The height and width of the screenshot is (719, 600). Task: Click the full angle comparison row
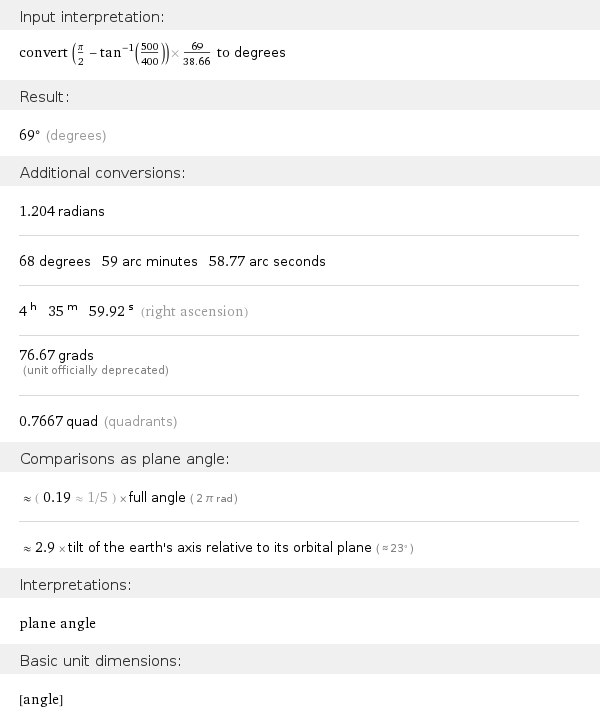pos(130,497)
